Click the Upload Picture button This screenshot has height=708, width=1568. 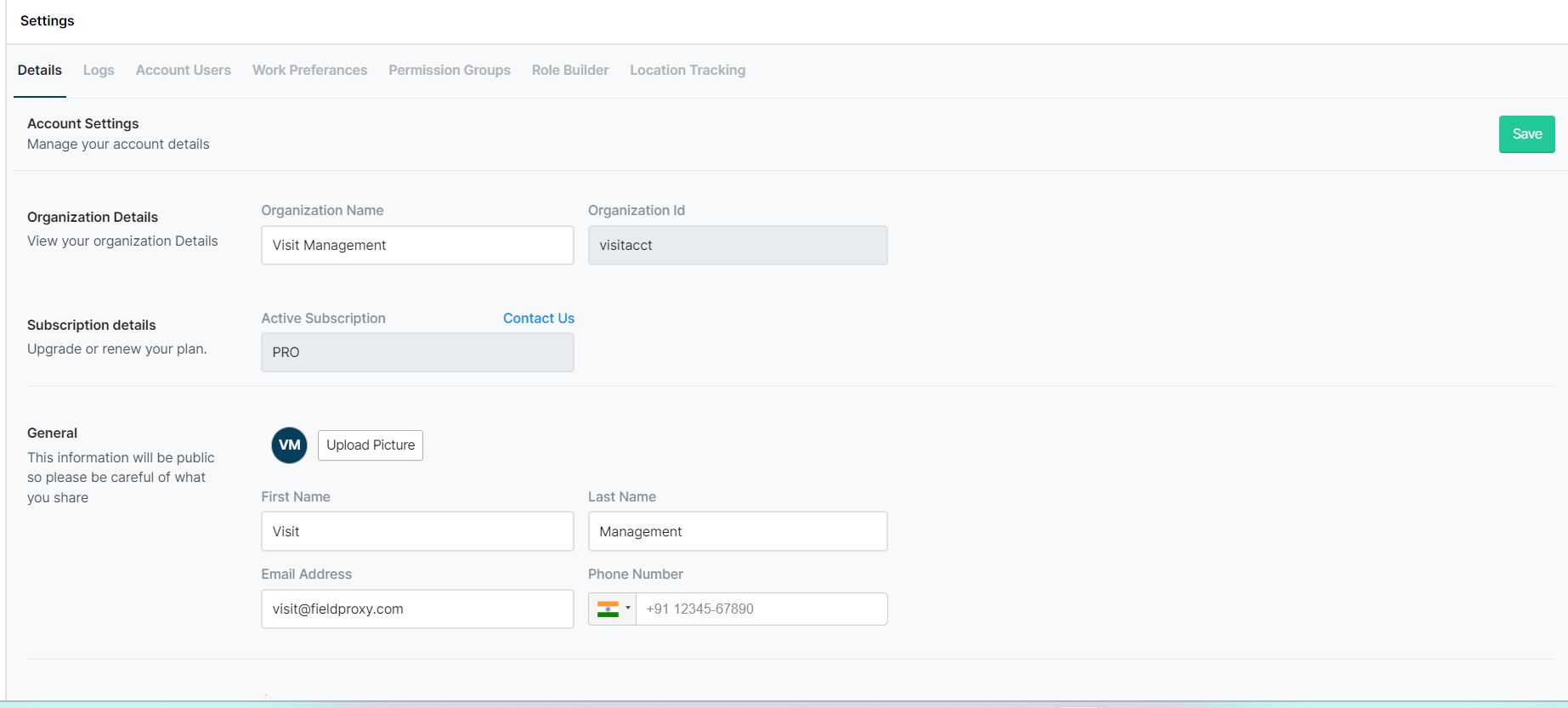(371, 445)
